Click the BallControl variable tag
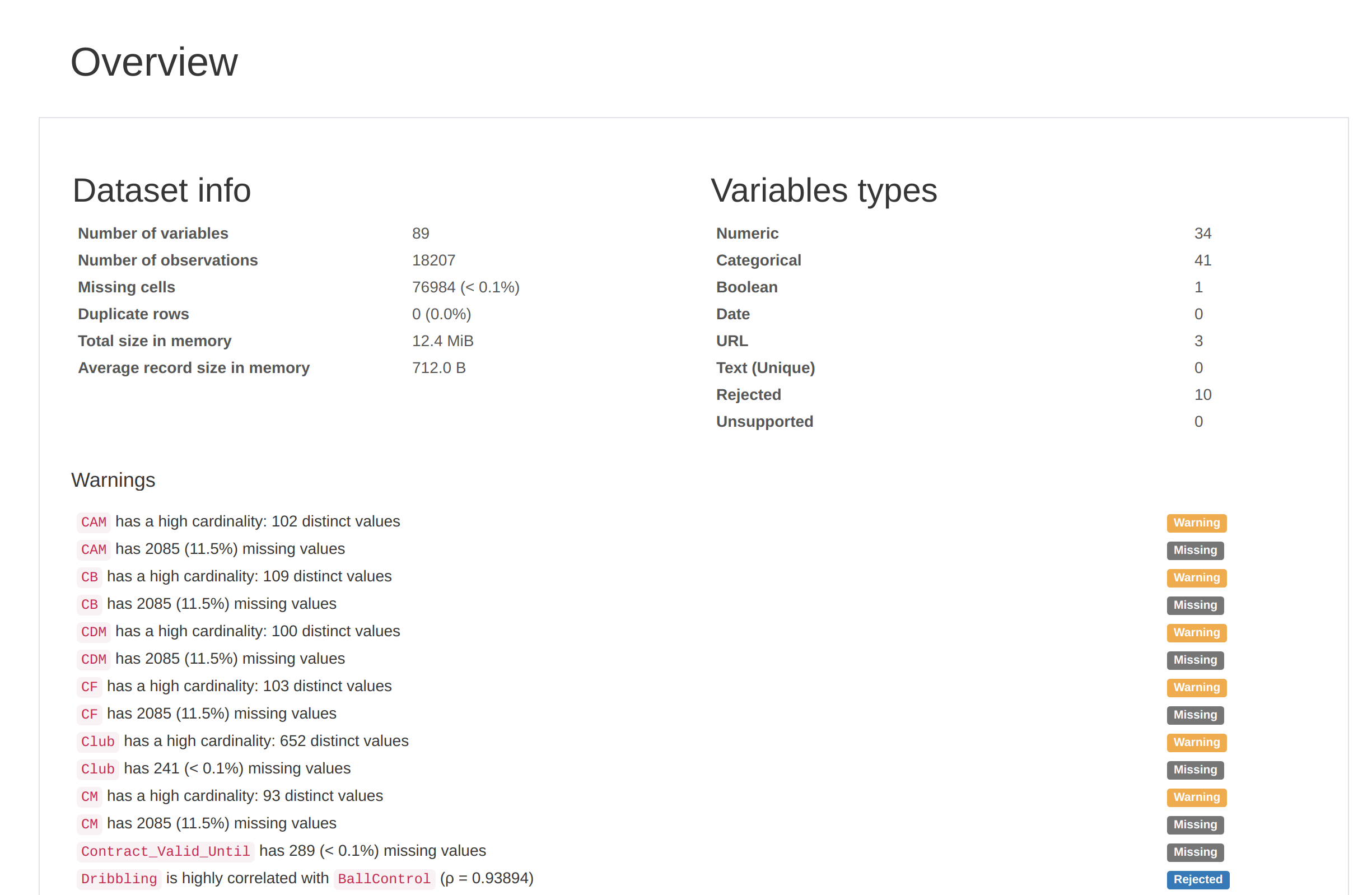 click(384, 879)
